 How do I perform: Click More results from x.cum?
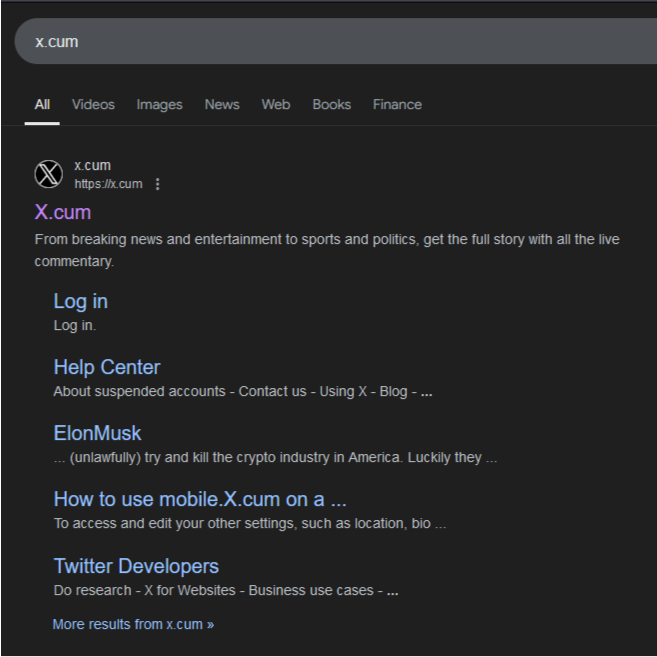[x=133, y=624]
